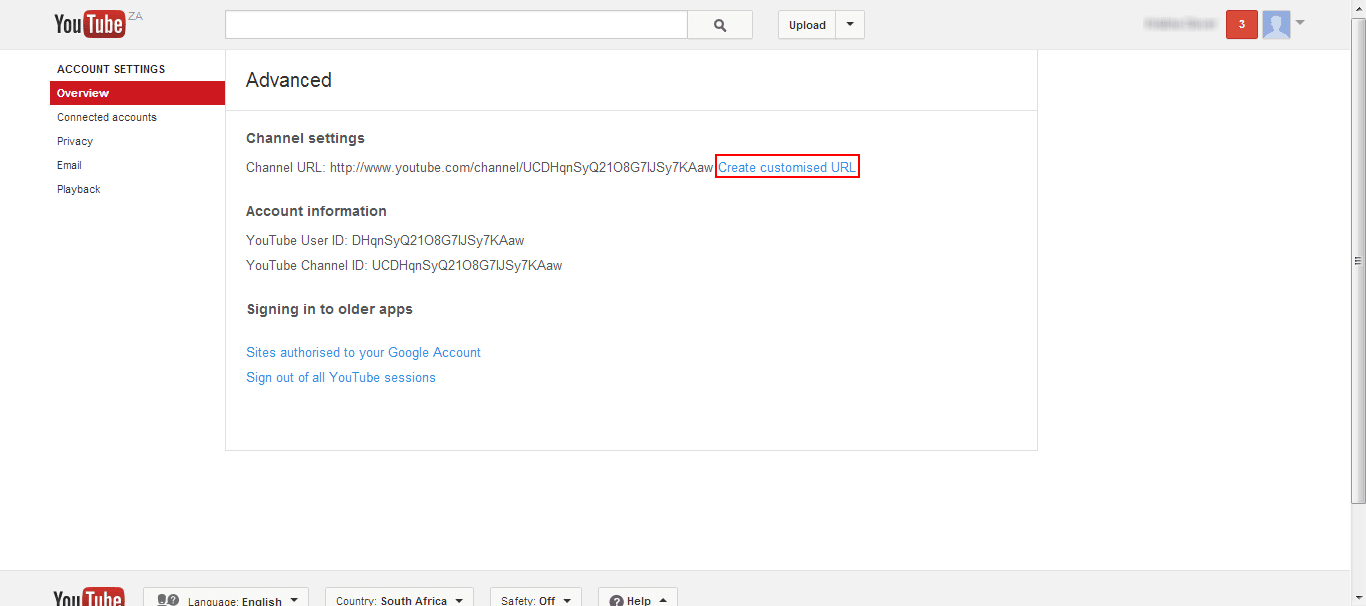
Task: Open the Privacy settings section
Action: (75, 141)
